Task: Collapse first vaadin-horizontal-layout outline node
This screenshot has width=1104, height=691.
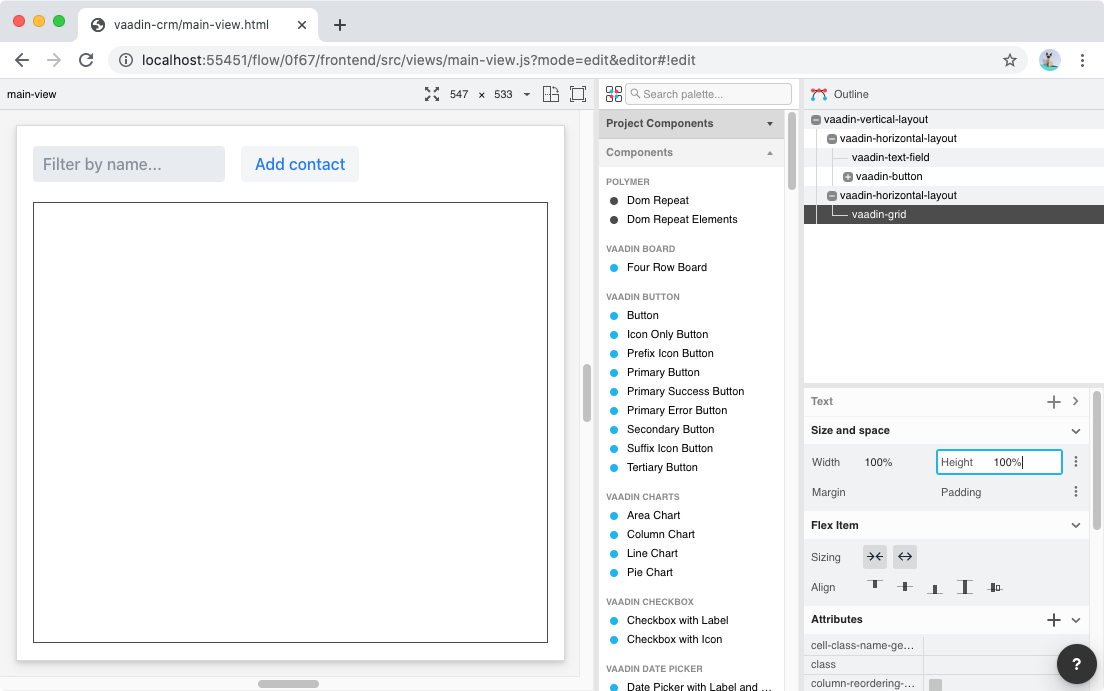Action: [x=832, y=139]
